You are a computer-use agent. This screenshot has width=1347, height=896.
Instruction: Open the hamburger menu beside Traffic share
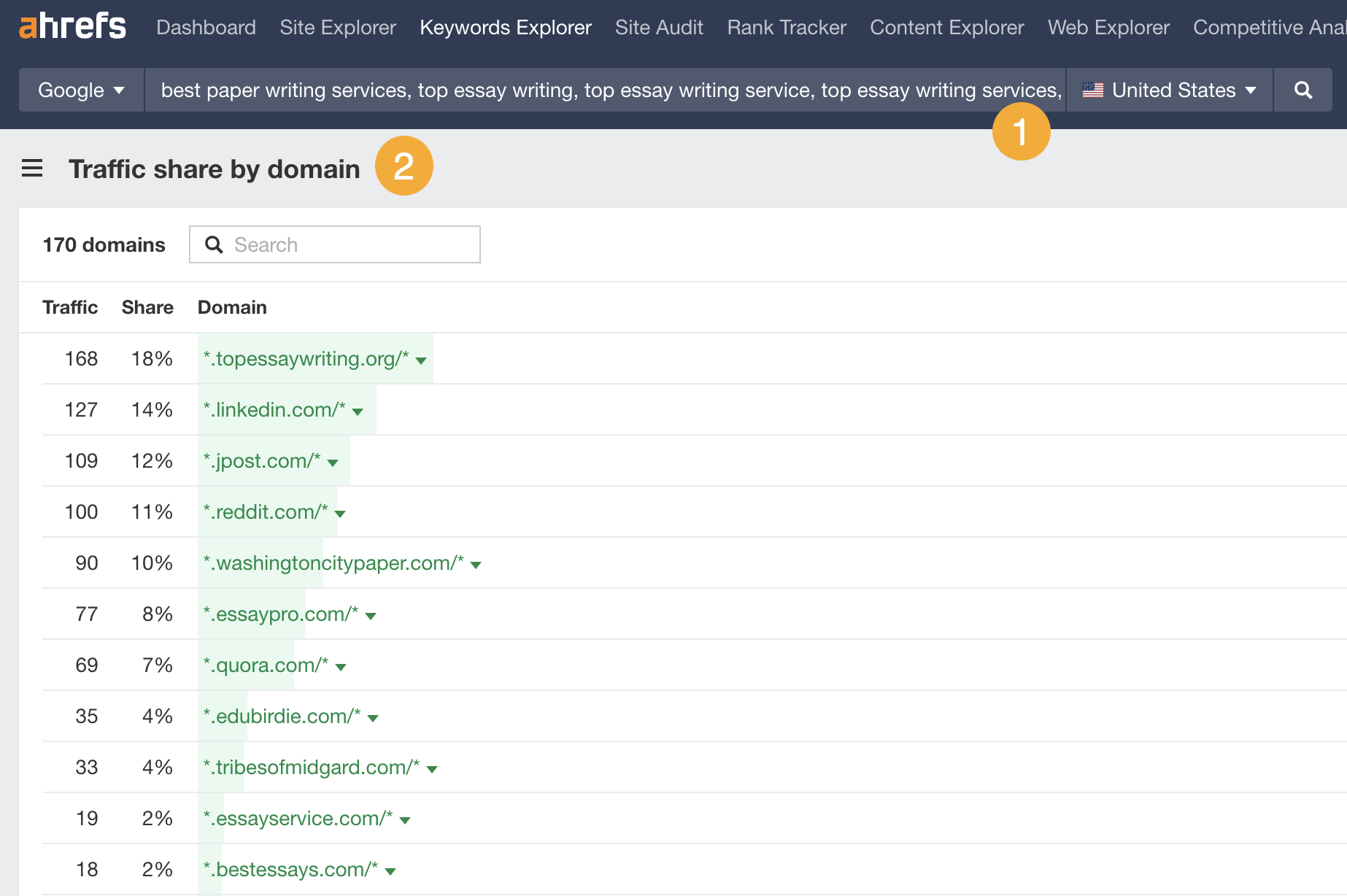(x=32, y=168)
